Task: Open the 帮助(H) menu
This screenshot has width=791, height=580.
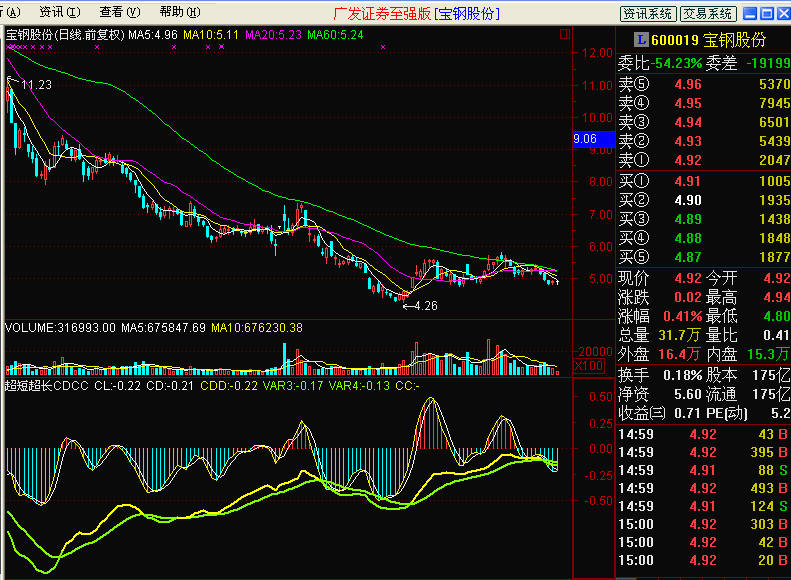Action: (x=180, y=12)
